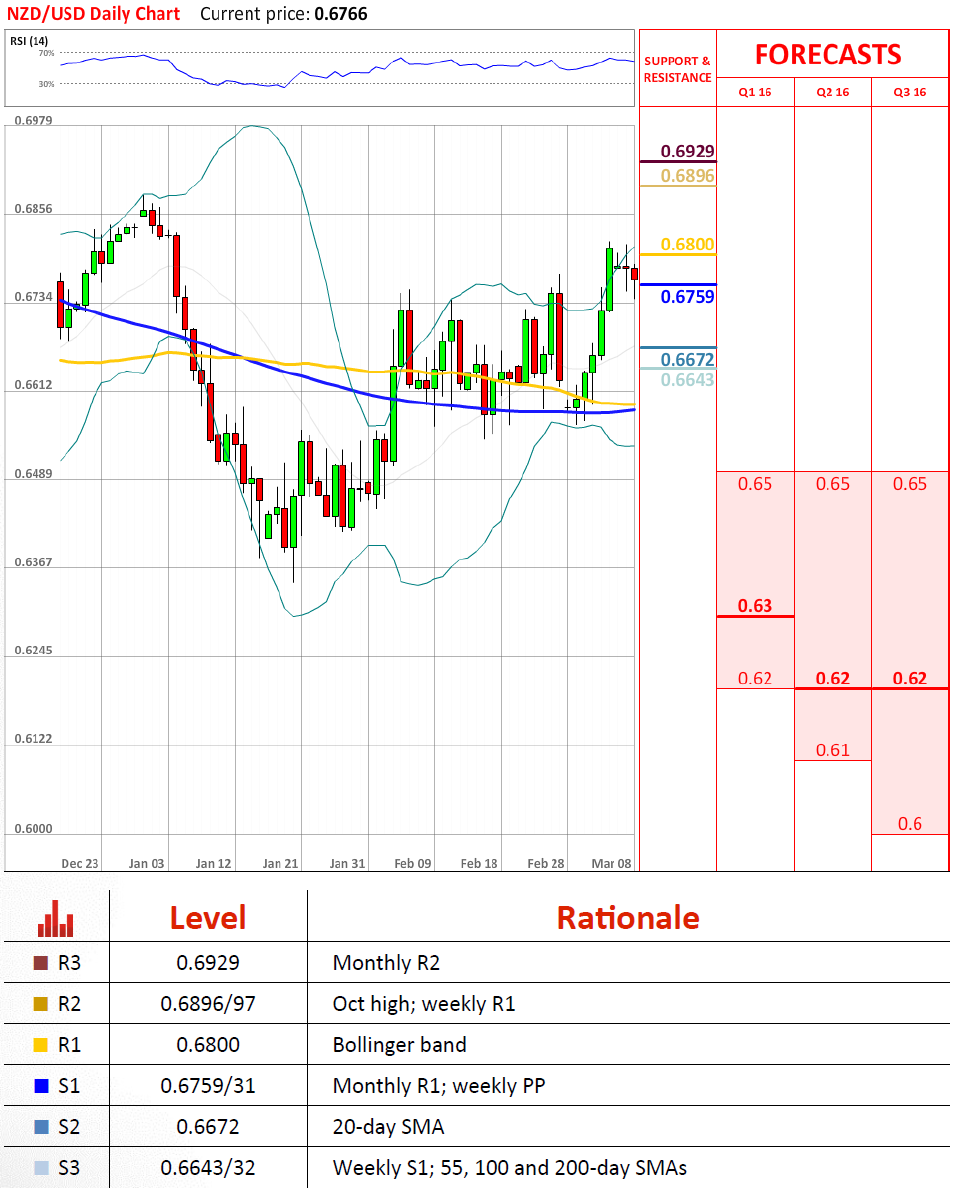
Task: Click the RSI (14) indicator label
Action: pyautogui.click(x=29, y=41)
